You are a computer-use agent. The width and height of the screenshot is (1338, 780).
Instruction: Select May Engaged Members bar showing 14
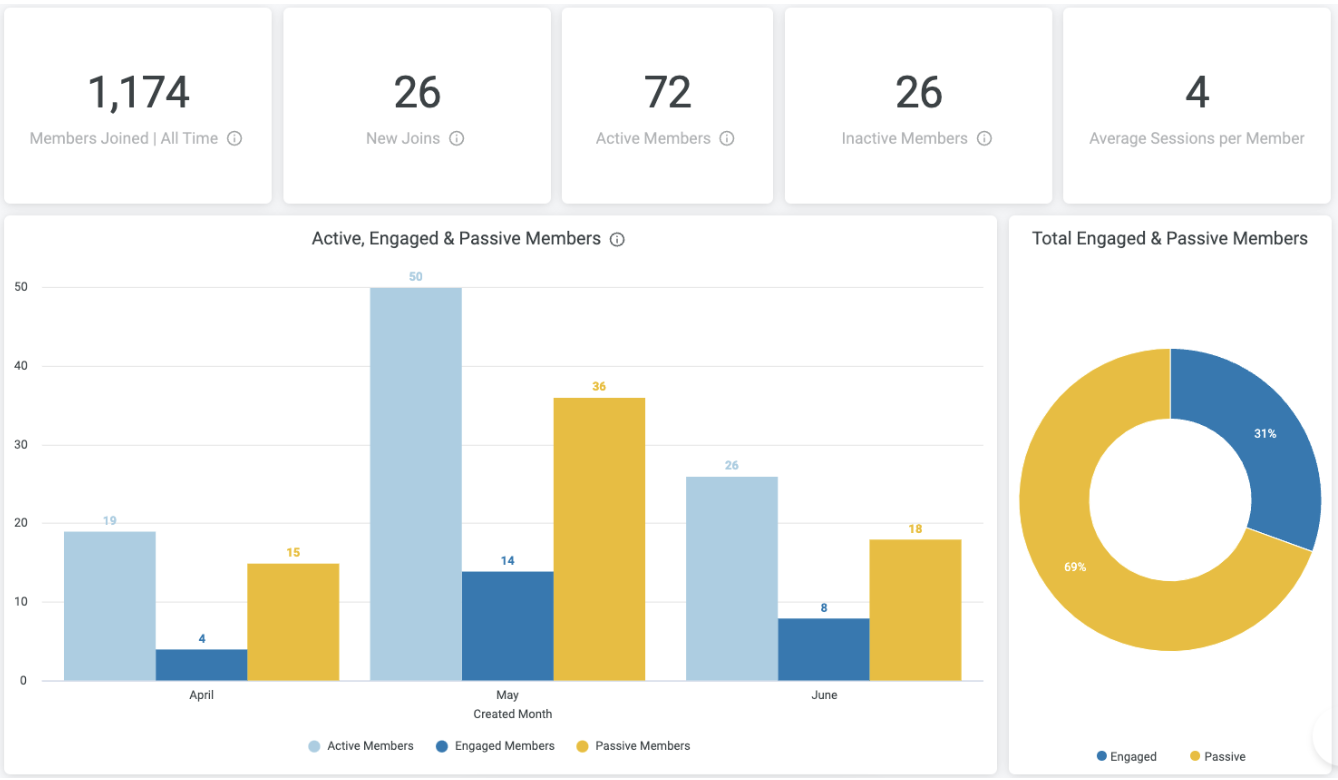tap(508, 626)
